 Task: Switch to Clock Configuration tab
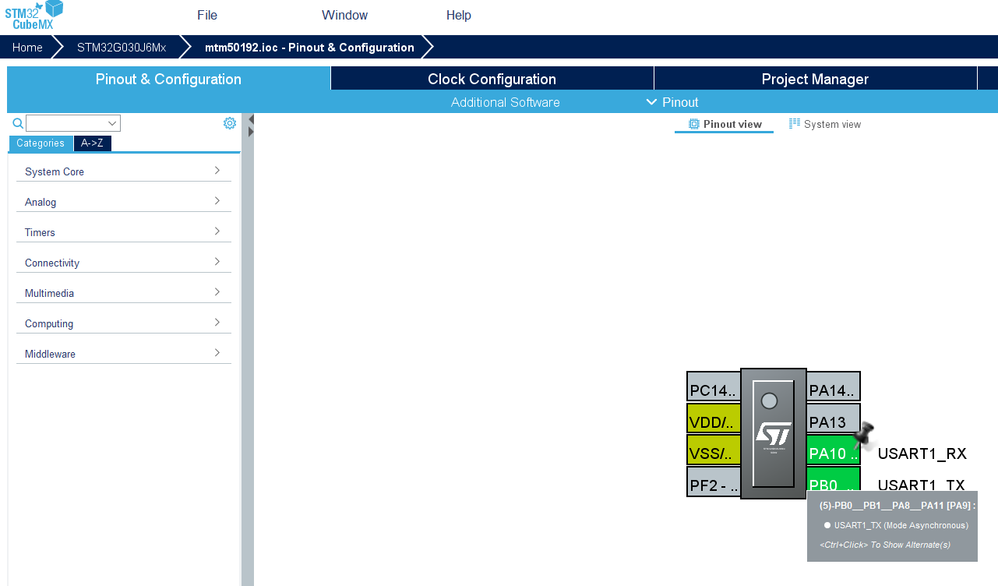pos(492,79)
